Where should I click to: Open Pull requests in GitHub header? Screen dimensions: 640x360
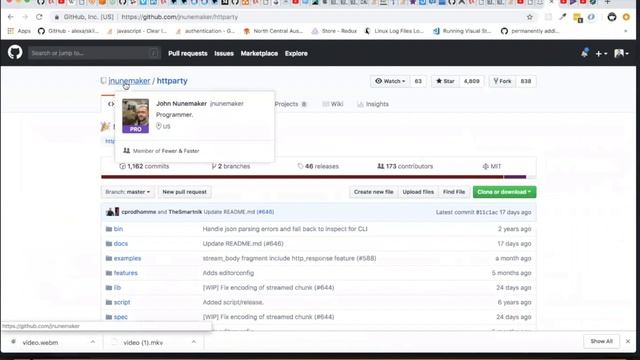pos(188,53)
